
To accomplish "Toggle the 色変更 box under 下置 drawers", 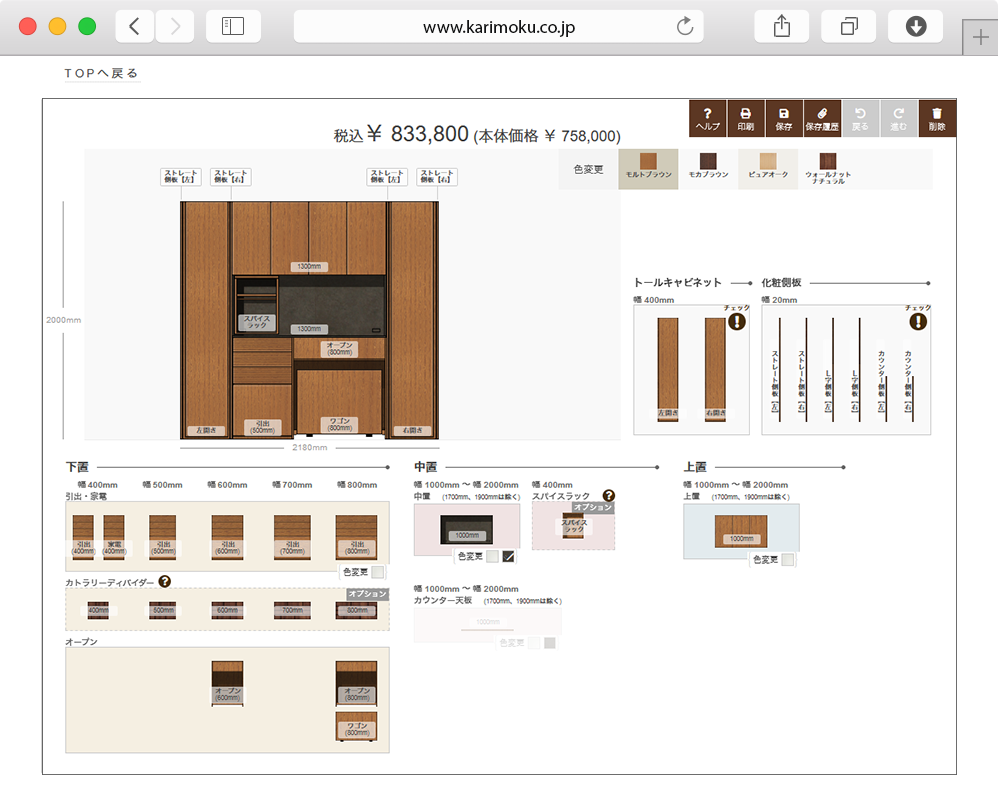I will point(377,573).
